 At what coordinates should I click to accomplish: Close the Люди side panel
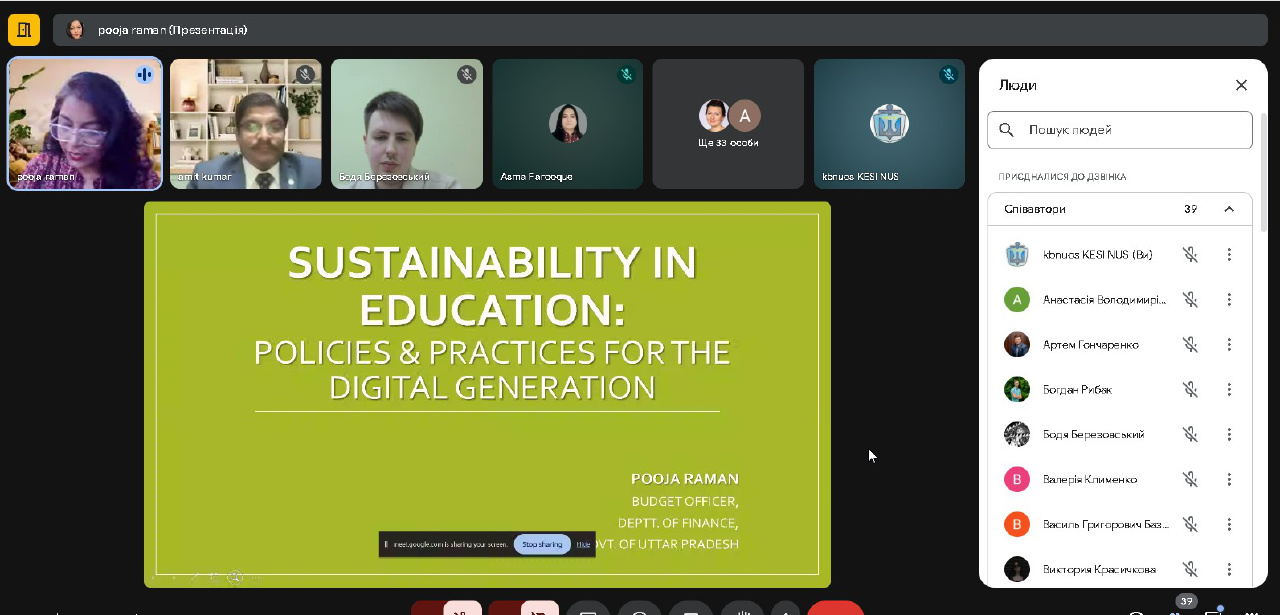(1241, 85)
